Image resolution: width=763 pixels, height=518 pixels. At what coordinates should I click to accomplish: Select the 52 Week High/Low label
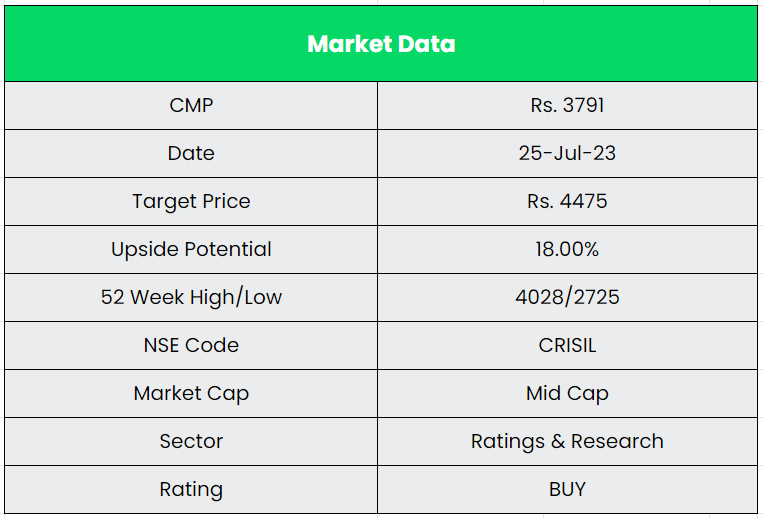pyautogui.click(x=191, y=297)
